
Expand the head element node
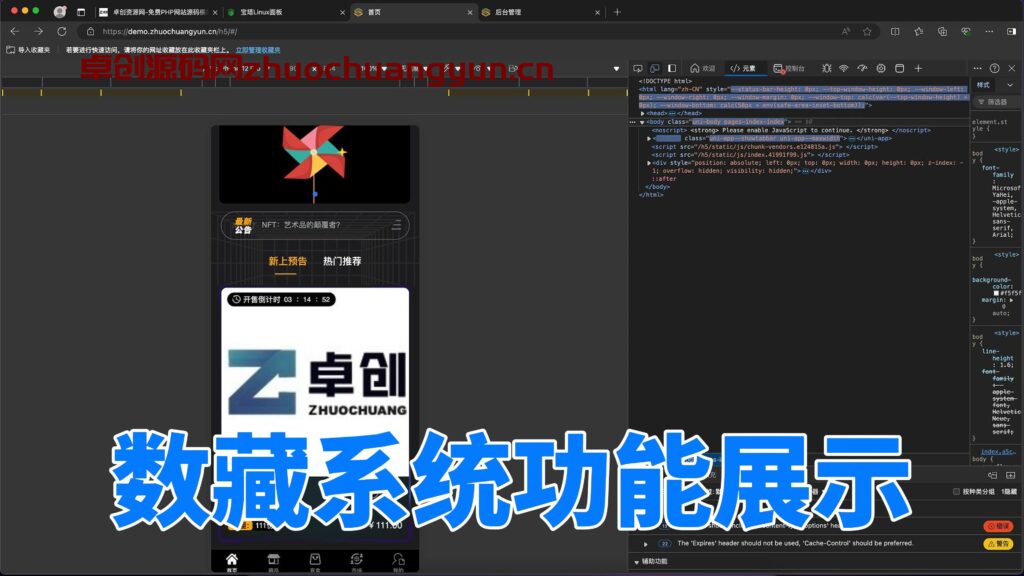(x=643, y=114)
